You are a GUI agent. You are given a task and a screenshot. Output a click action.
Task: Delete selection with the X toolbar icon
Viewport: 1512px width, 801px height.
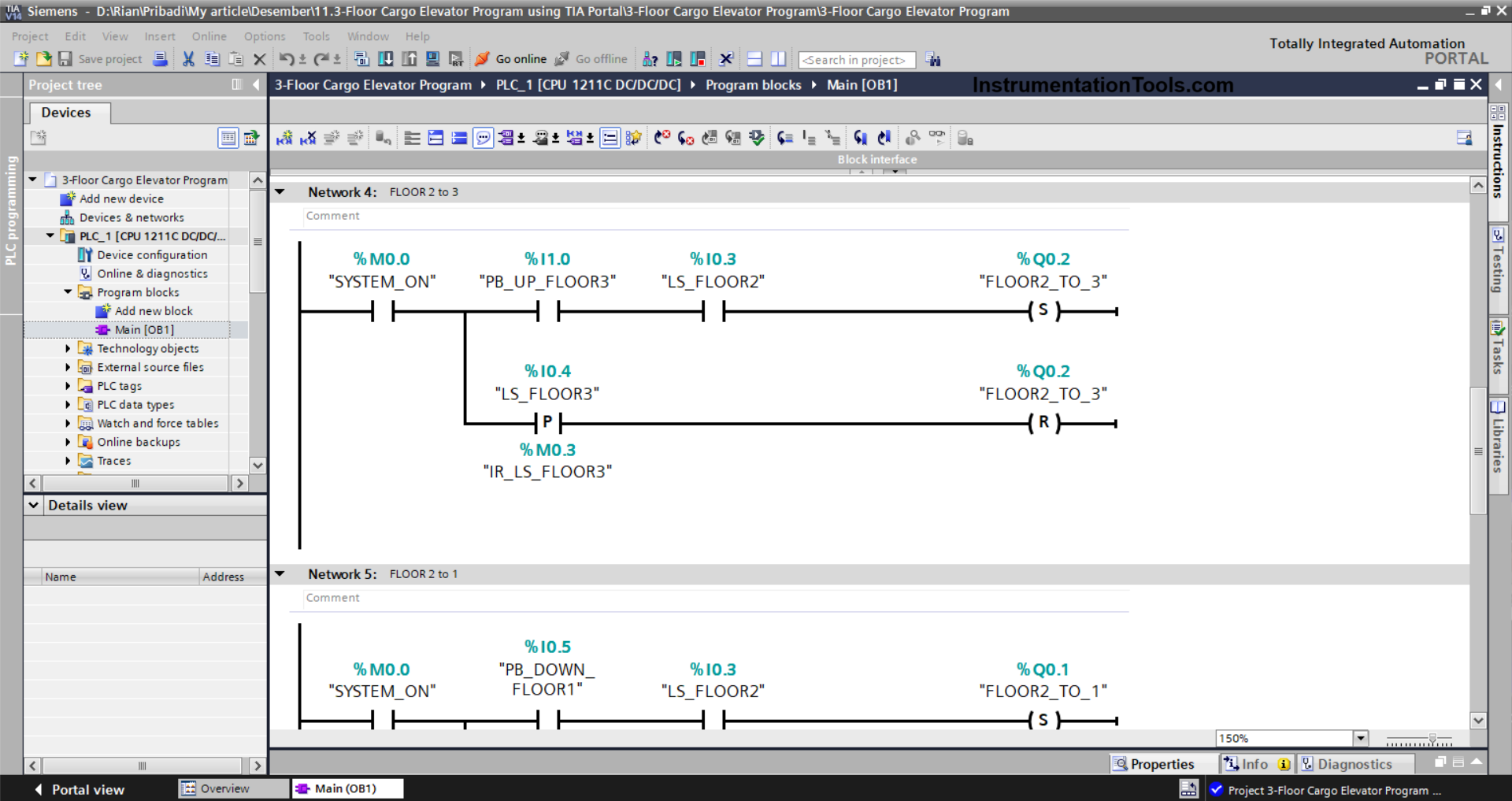[x=259, y=59]
